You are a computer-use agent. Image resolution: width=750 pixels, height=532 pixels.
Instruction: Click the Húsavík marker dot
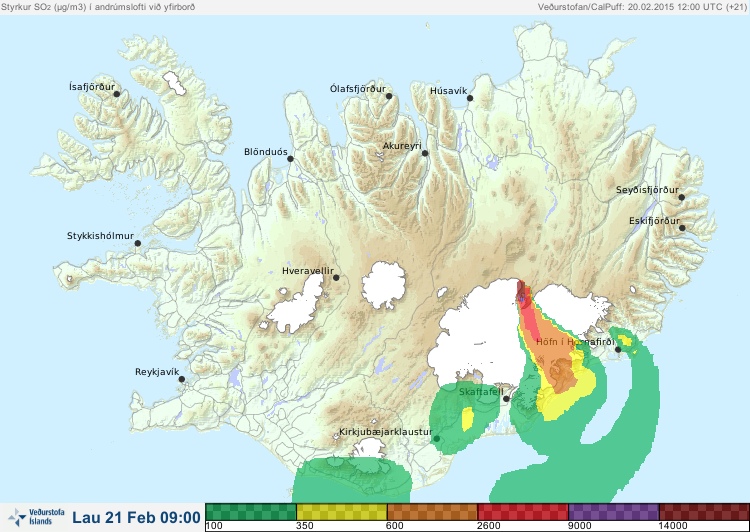pos(470,98)
